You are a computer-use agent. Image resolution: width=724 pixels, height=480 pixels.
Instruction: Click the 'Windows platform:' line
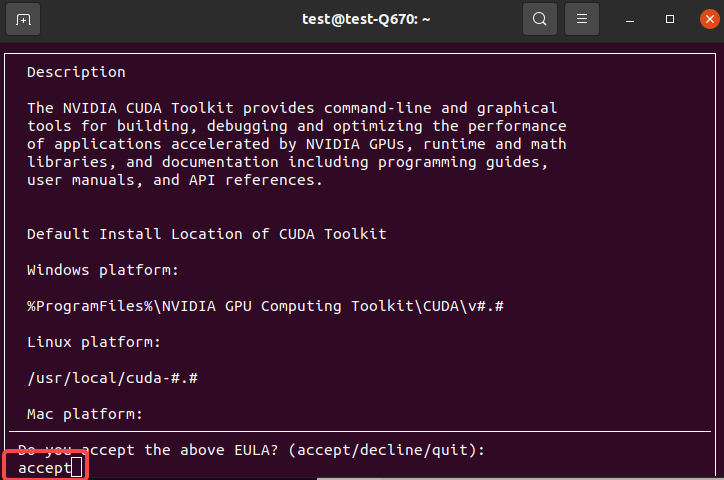pos(103,270)
